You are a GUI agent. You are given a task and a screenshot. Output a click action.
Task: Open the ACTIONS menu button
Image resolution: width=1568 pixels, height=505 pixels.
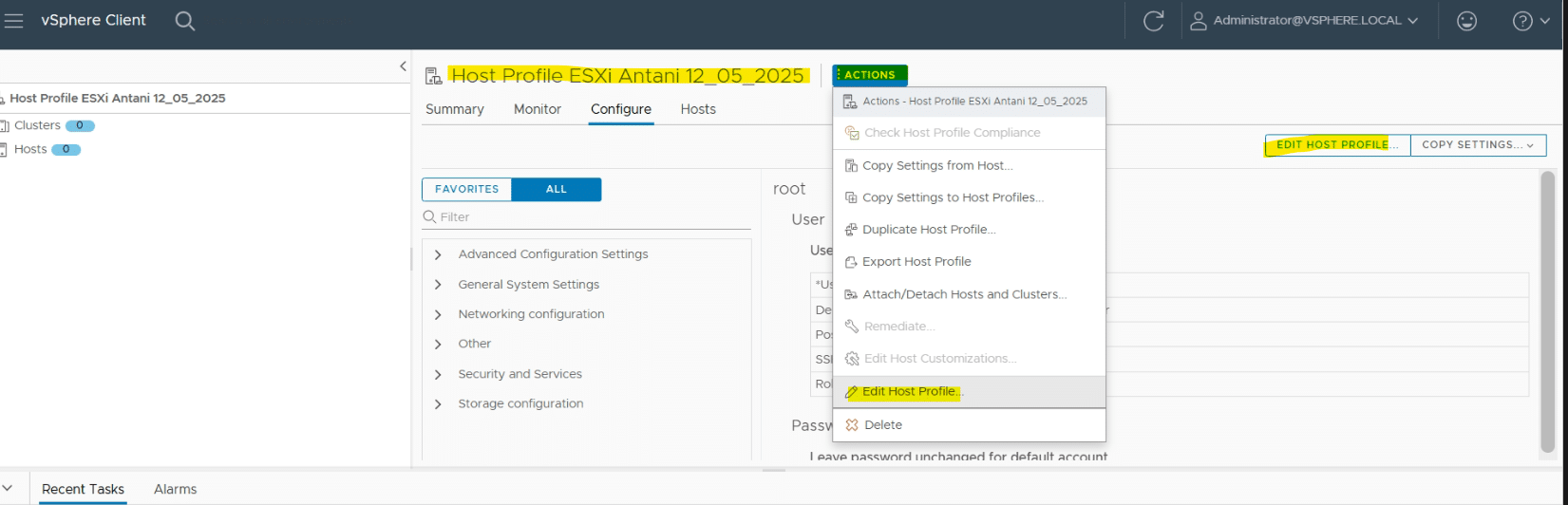[870, 74]
